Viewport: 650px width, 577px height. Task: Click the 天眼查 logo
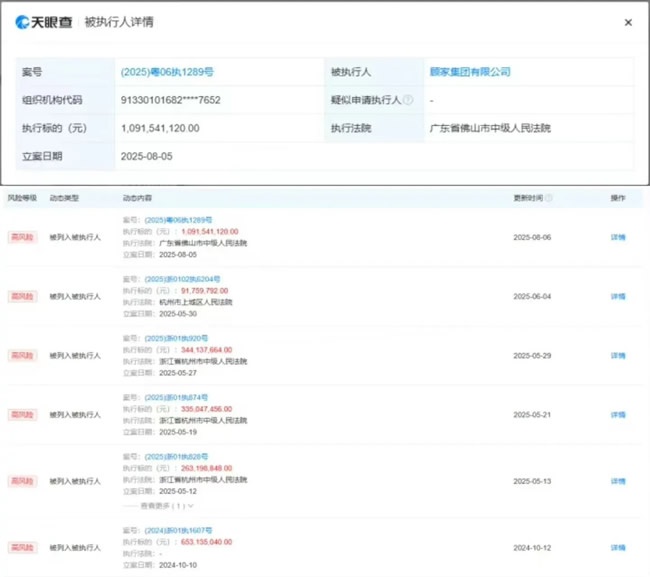pyautogui.click(x=44, y=22)
